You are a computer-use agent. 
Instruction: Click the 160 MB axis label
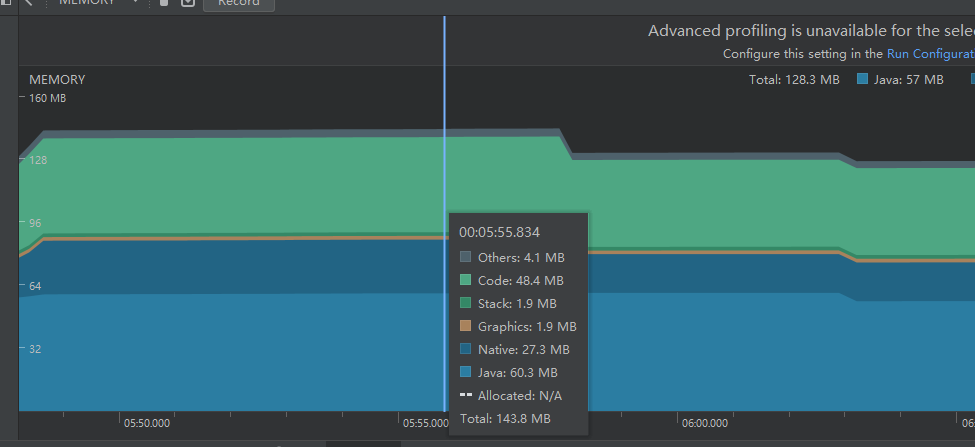[47, 98]
